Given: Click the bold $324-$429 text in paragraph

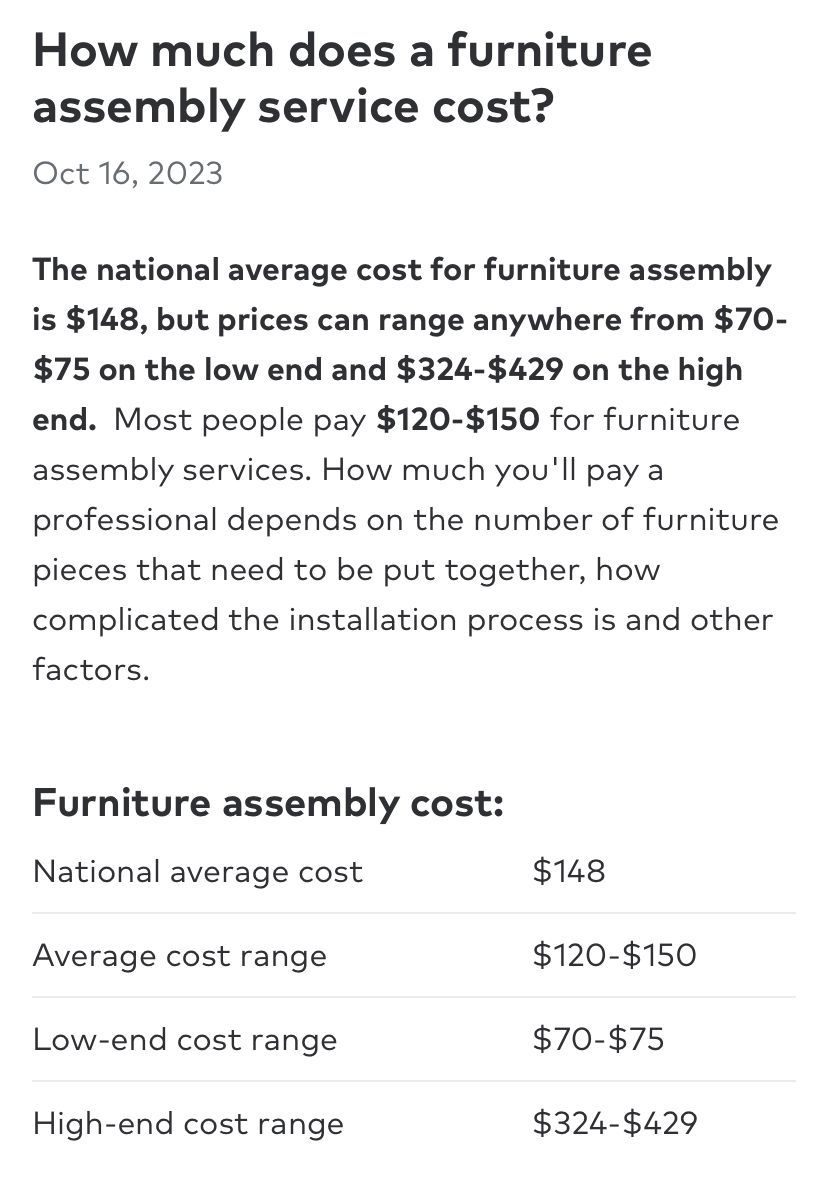Looking at the screenshot, I should click(x=480, y=370).
